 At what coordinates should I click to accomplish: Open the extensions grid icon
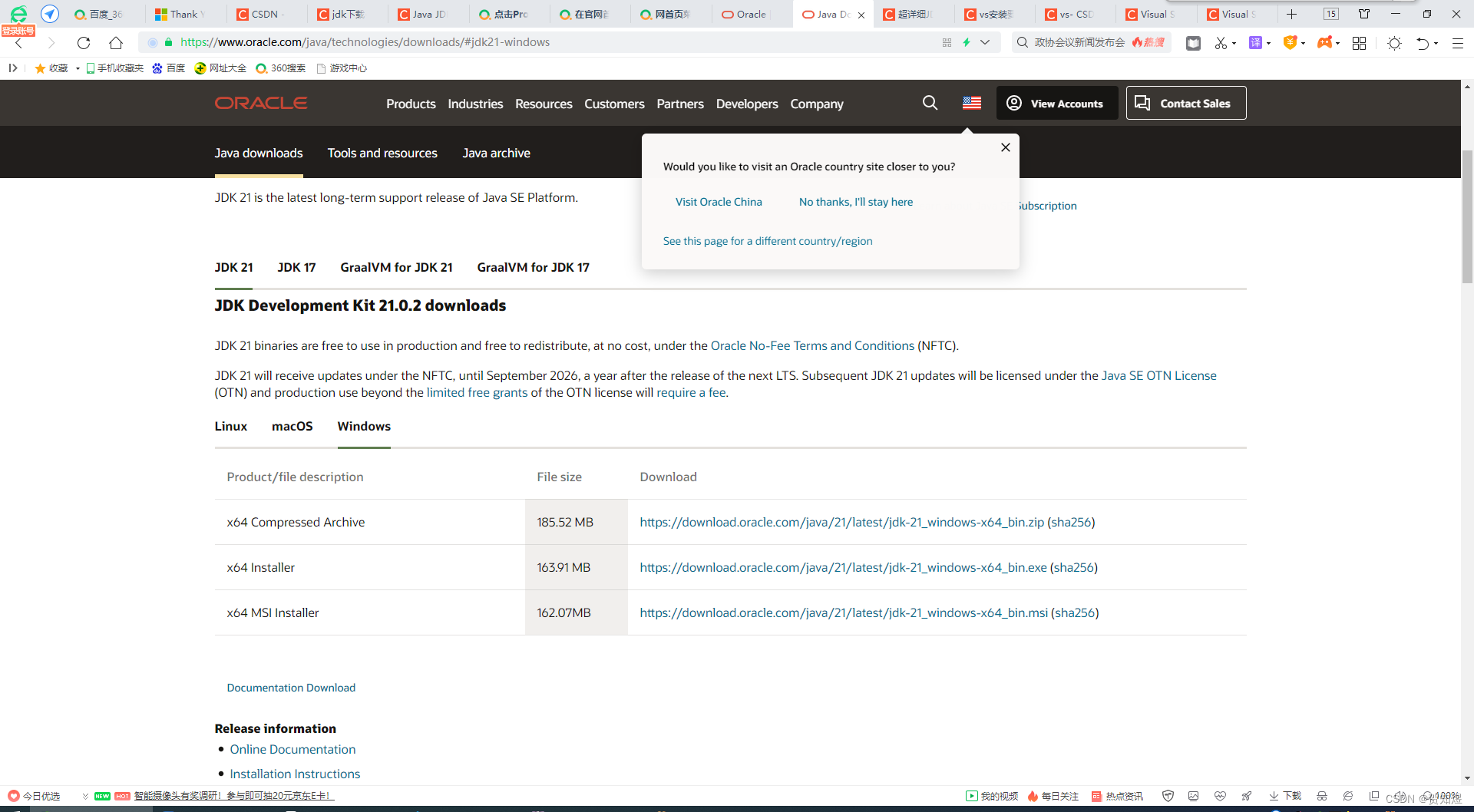1359,43
